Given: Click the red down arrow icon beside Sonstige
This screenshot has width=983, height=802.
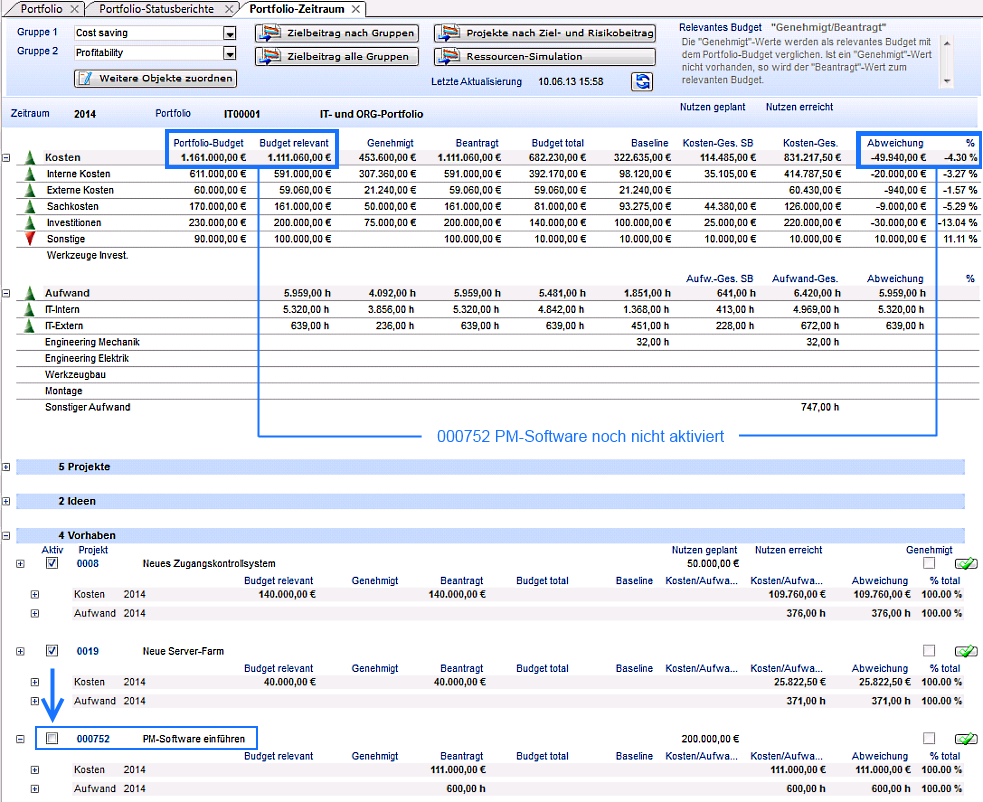Looking at the screenshot, I should pos(30,239).
